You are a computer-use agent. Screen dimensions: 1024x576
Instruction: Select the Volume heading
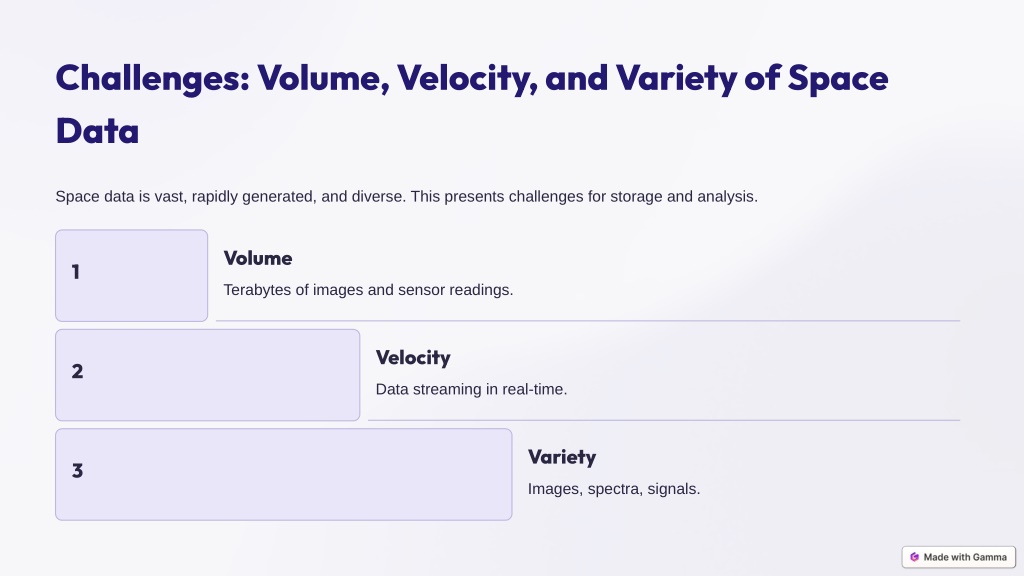258,258
